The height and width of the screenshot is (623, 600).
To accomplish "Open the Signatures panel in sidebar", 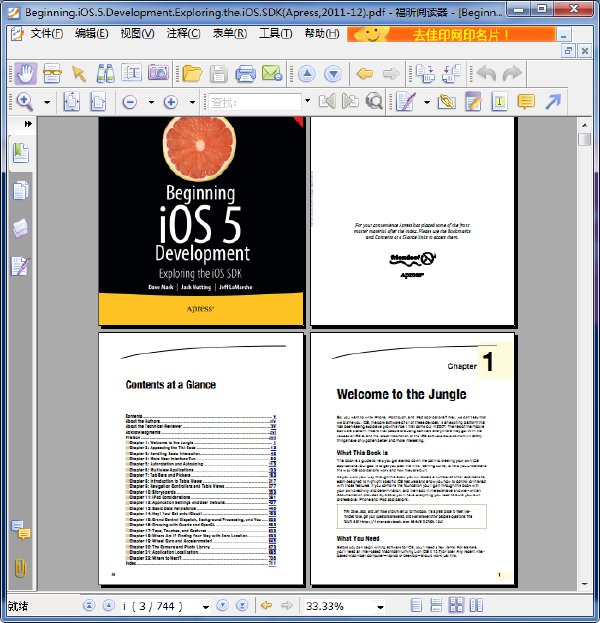I will coord(21,266).
